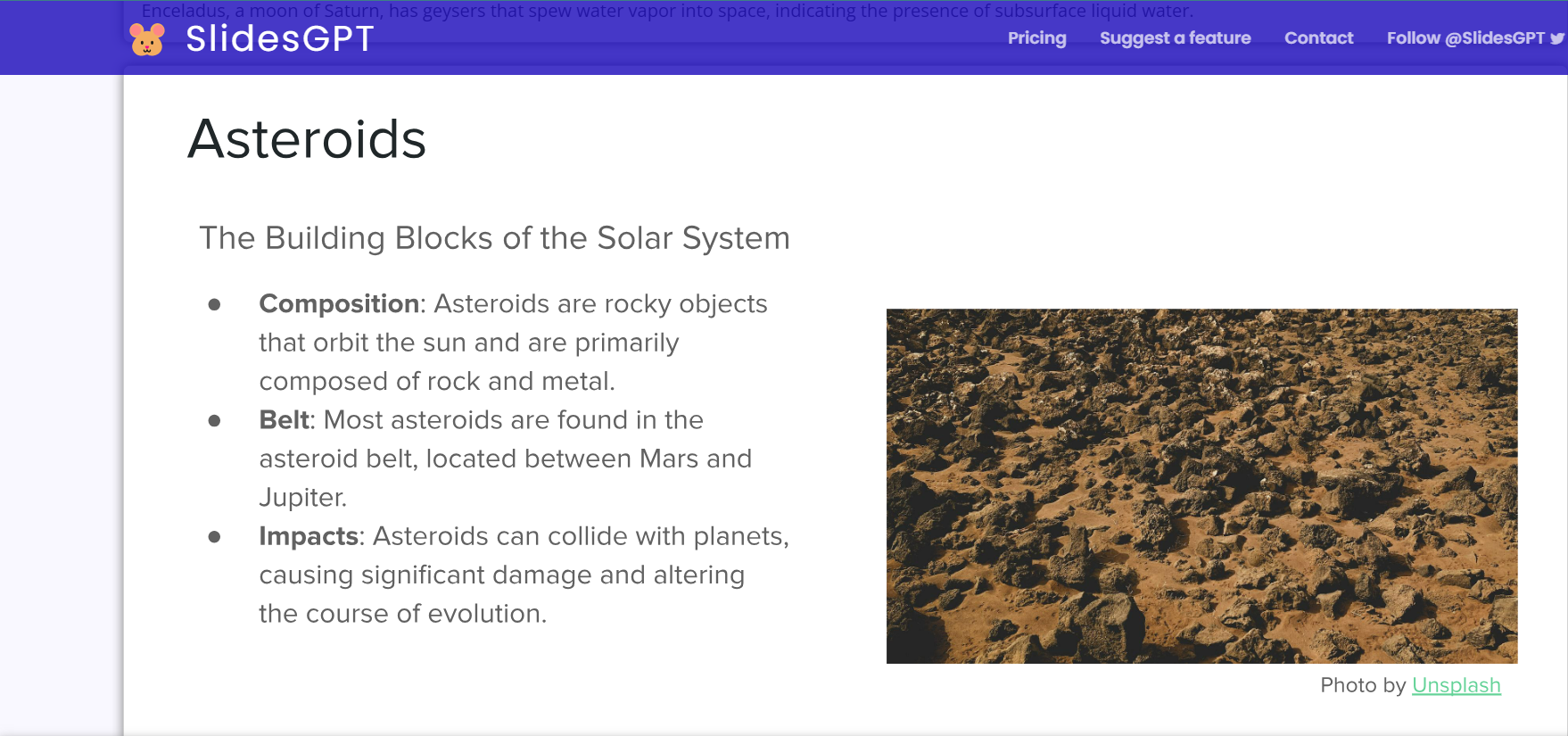Click the bullet dot beside Belt
The height and width of the screenshot is (736, 1568).
tap(214, 421)
